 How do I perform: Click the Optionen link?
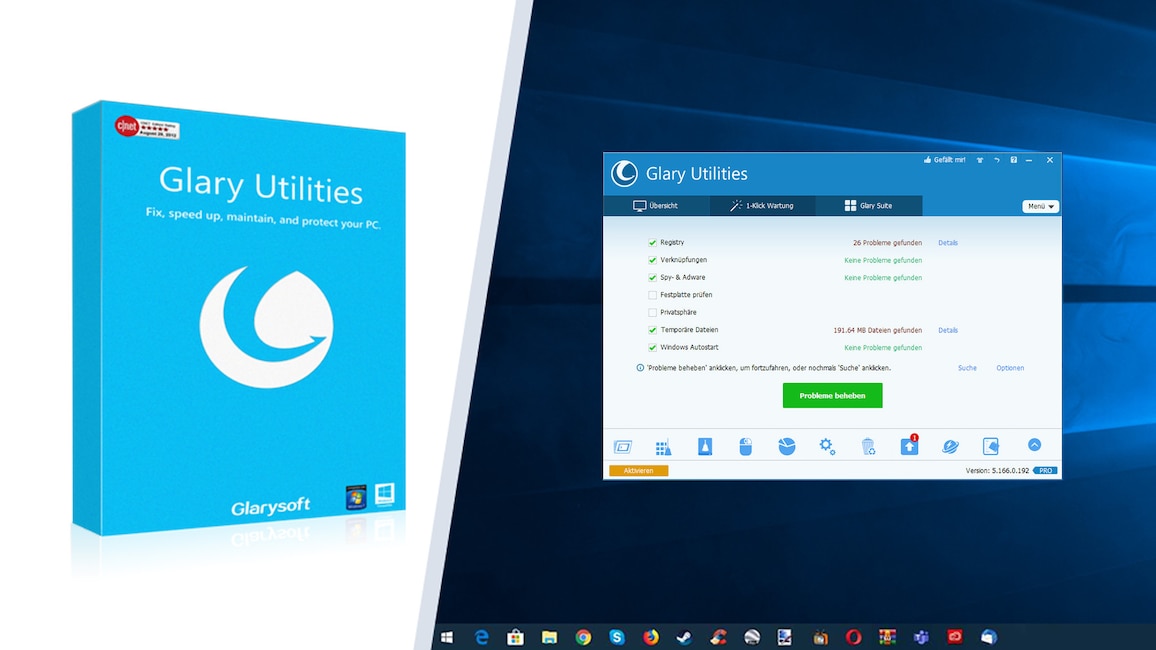click(x=1010, y=368)
